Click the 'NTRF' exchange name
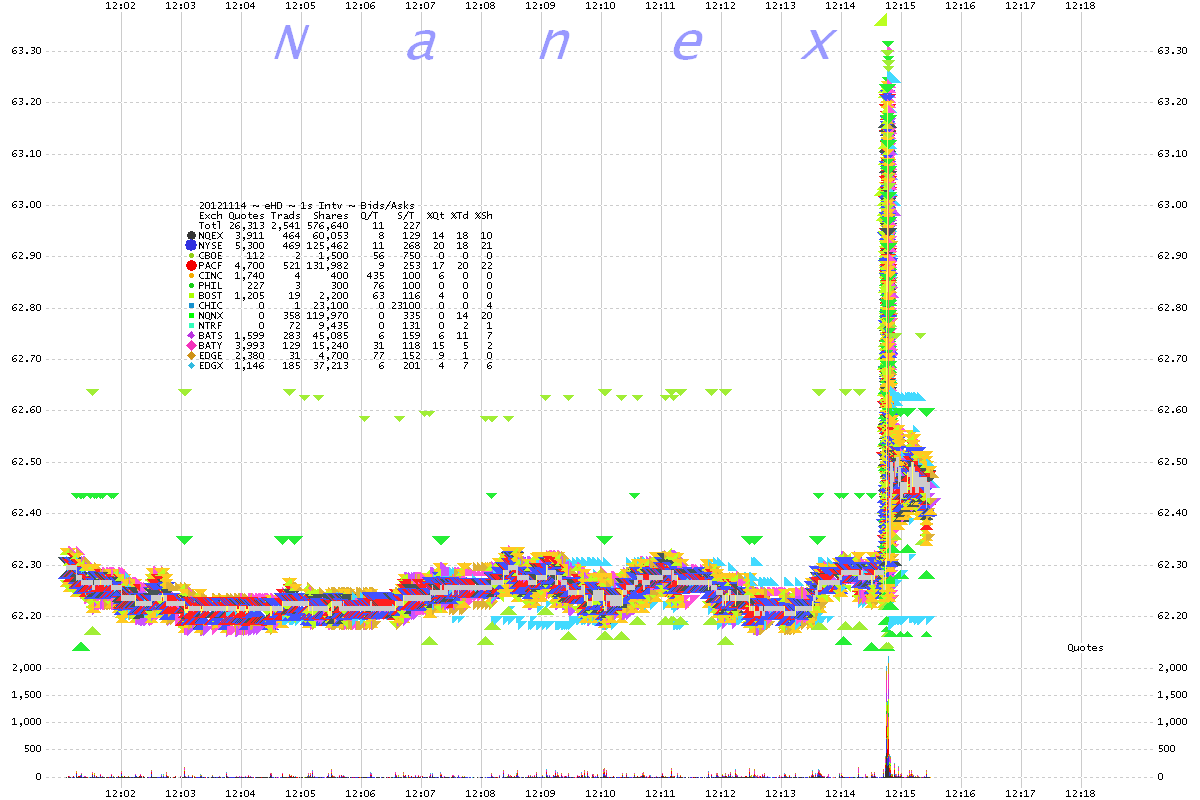 point(211,325)
